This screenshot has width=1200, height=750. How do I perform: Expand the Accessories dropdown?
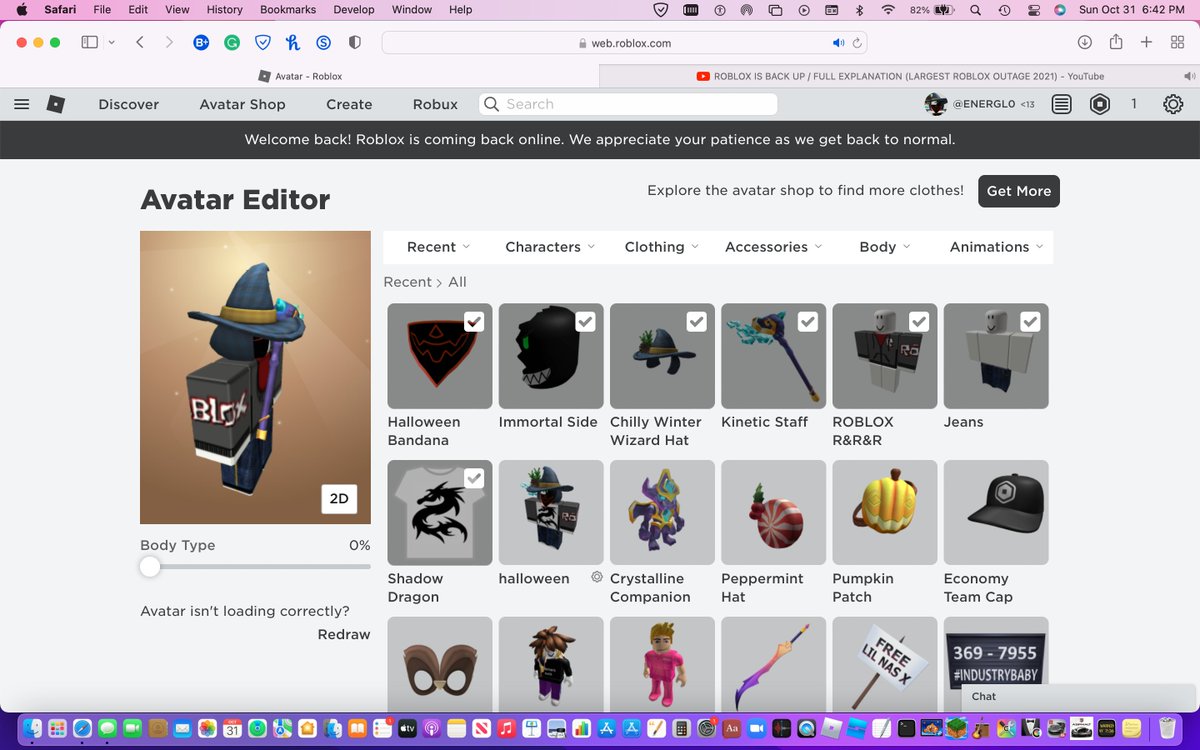click(773, 247)
